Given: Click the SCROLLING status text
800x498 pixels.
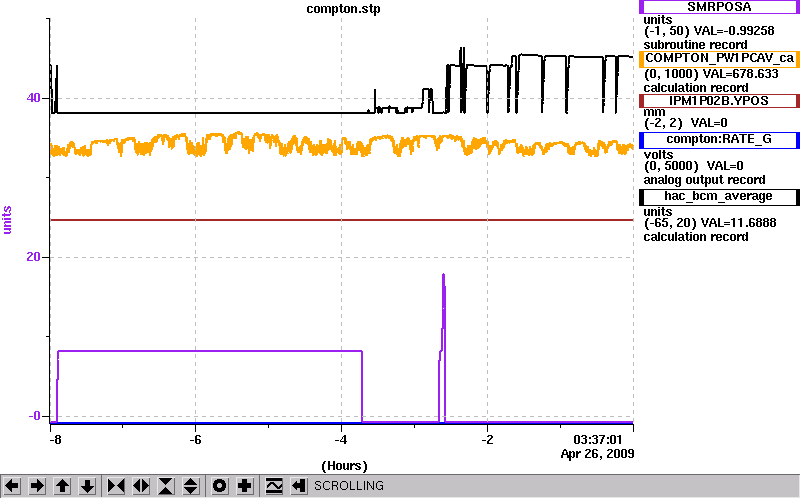Looking at the screenshot, I should [x=349, y=486].
